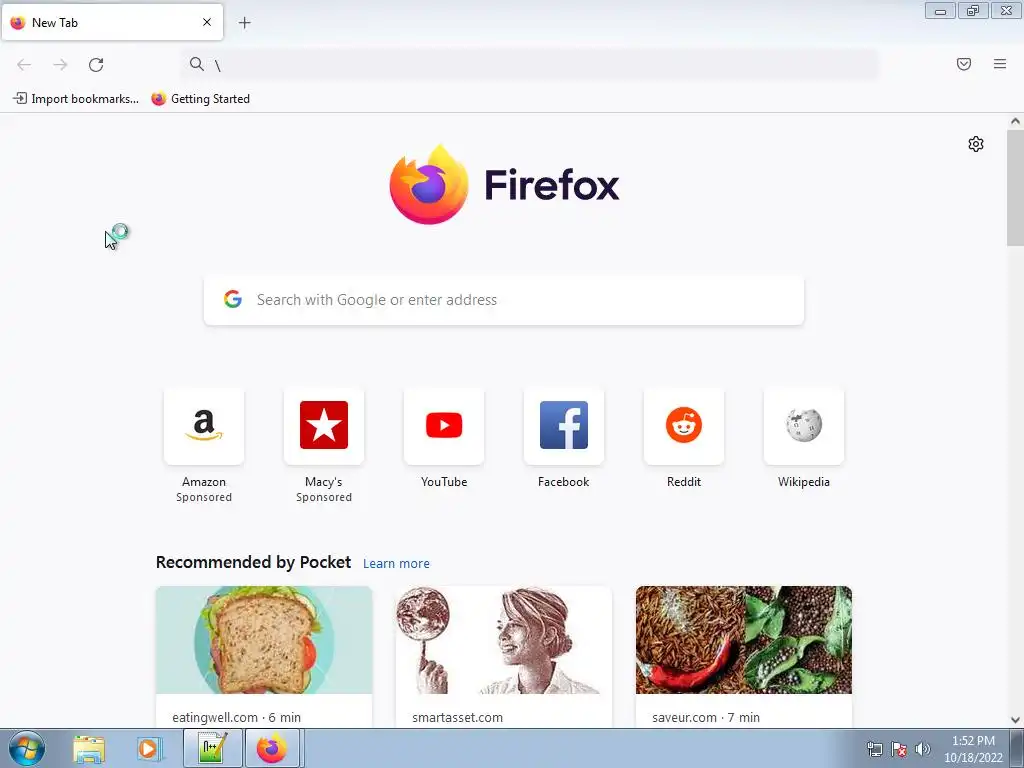This screenshot has height=768, width=1024.
Task: Open Windows Explorer from taskbar
Action: click(x=88, y=749)
